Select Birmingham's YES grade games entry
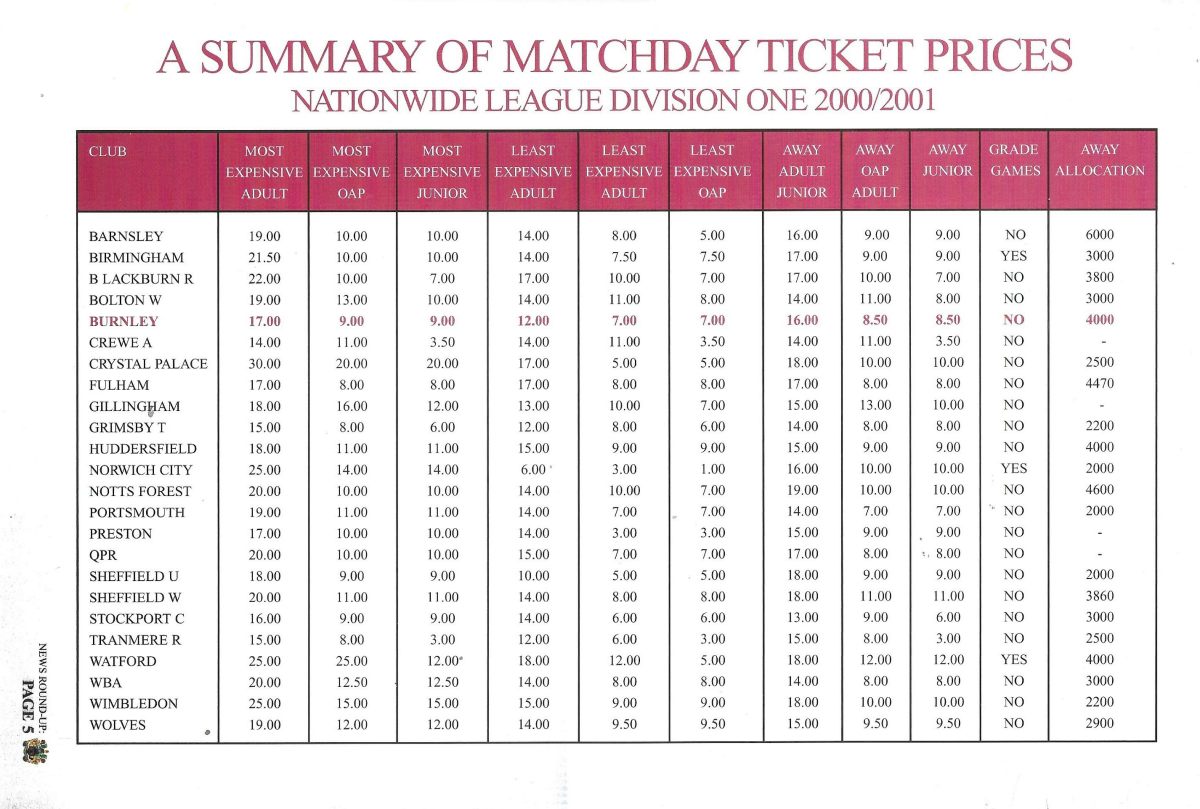This screenshot has height=809, width=1200. point(1014,257)
